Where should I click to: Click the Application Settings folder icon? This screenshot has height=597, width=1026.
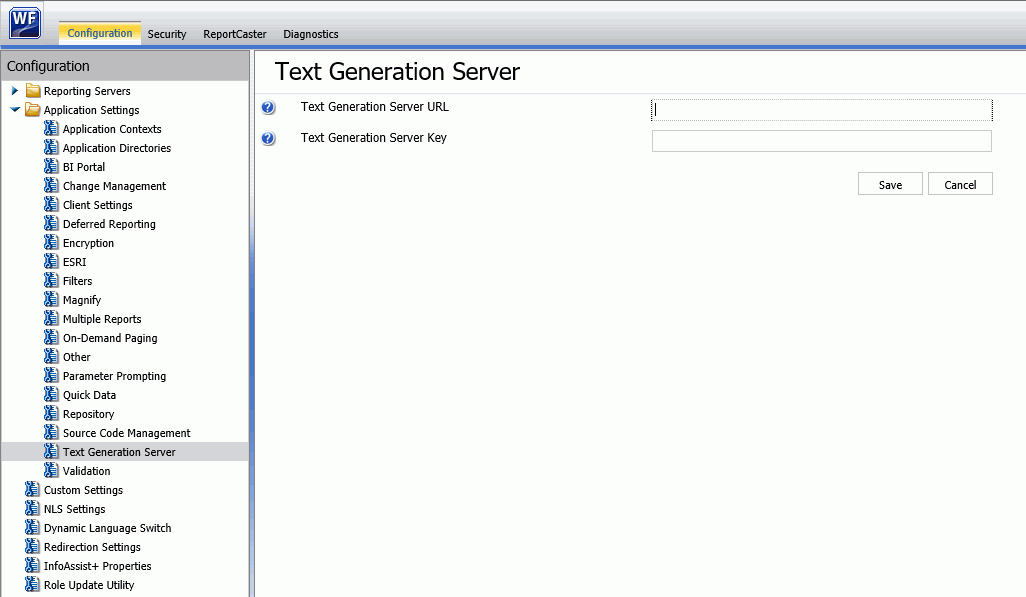pyautogui.click(x=33, y=109)
